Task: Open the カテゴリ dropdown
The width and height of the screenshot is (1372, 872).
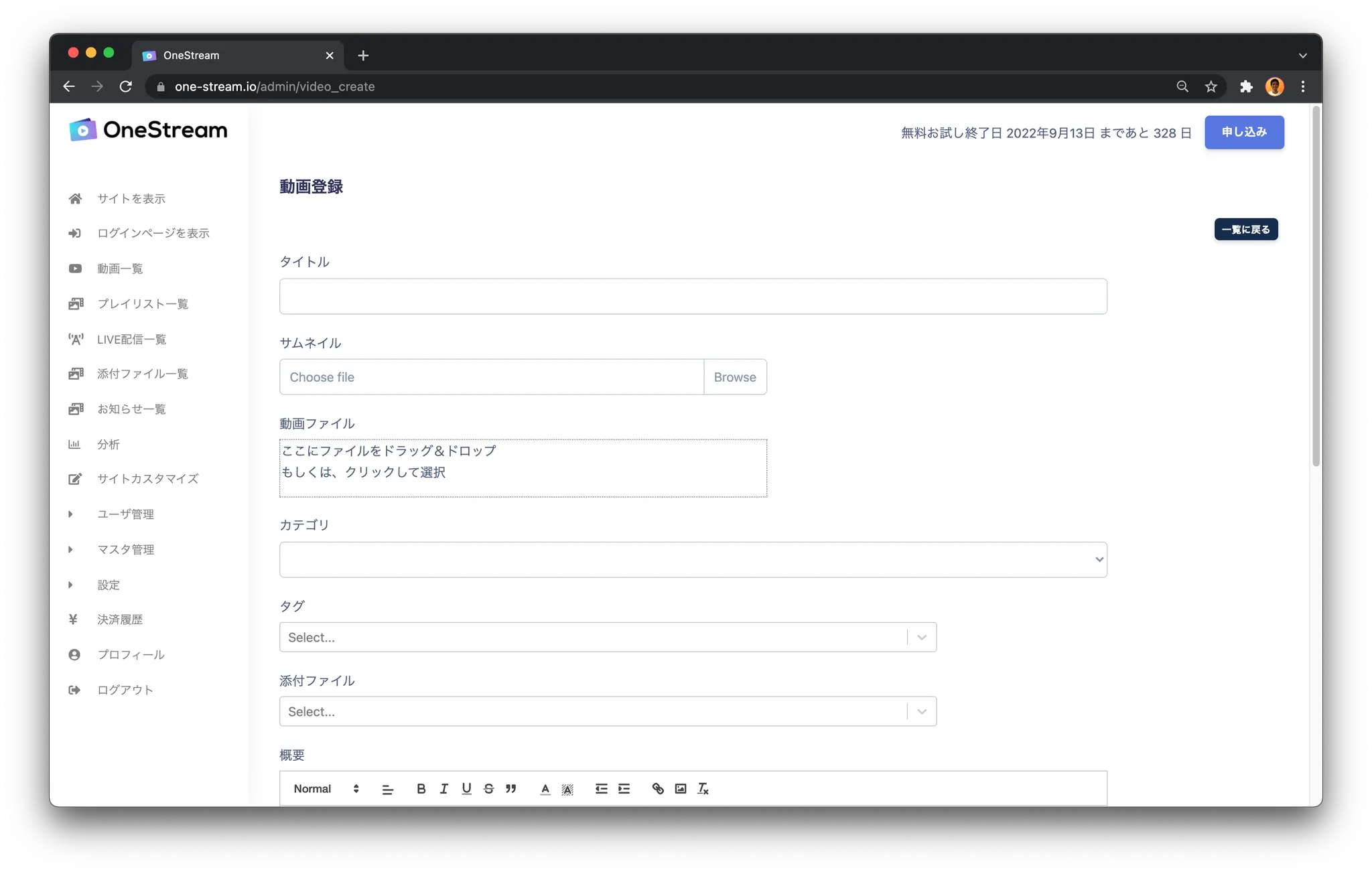Action: pos(693,559)
